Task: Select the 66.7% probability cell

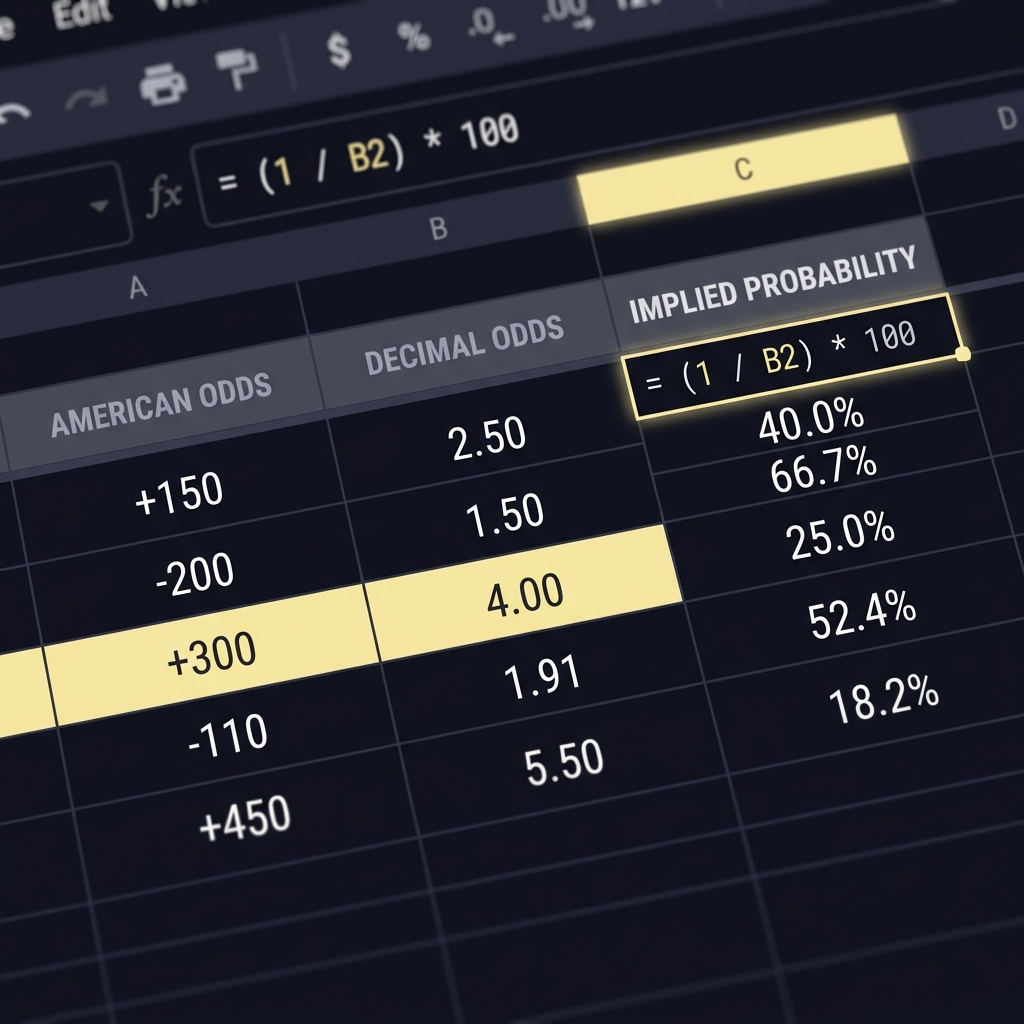Action: click(x=823, y=468)
